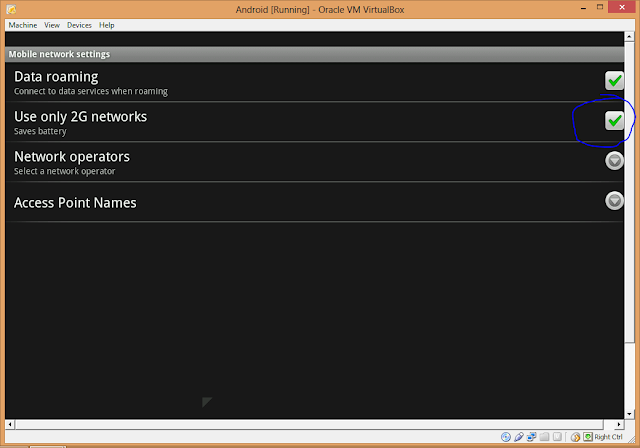The height and width of the screenshot is (448, 640).
Task: Click the horizontal scrollbar right arrow
Action: coord(619,424)
